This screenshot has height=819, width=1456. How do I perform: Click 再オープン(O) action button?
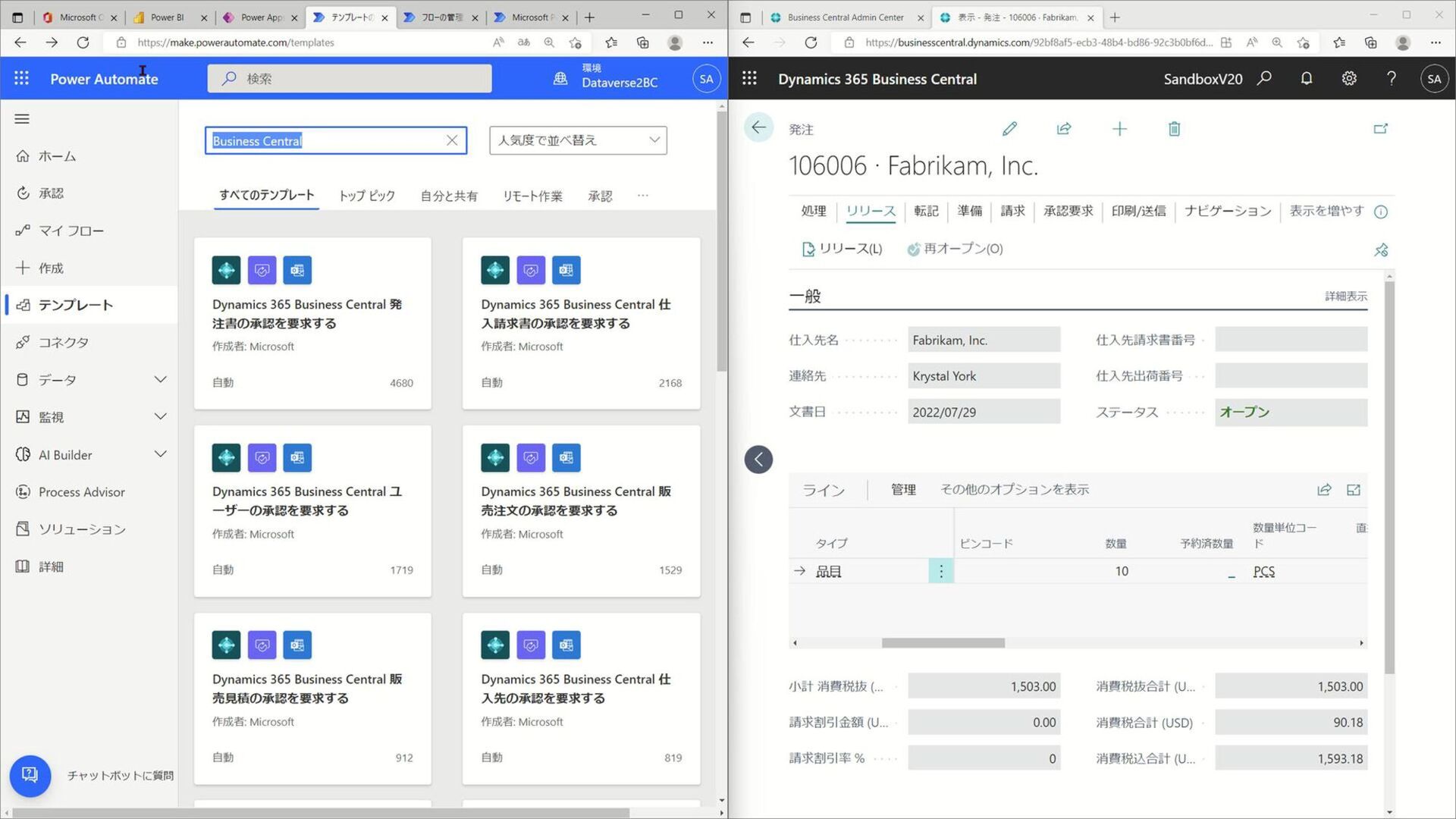coord(955,249)
